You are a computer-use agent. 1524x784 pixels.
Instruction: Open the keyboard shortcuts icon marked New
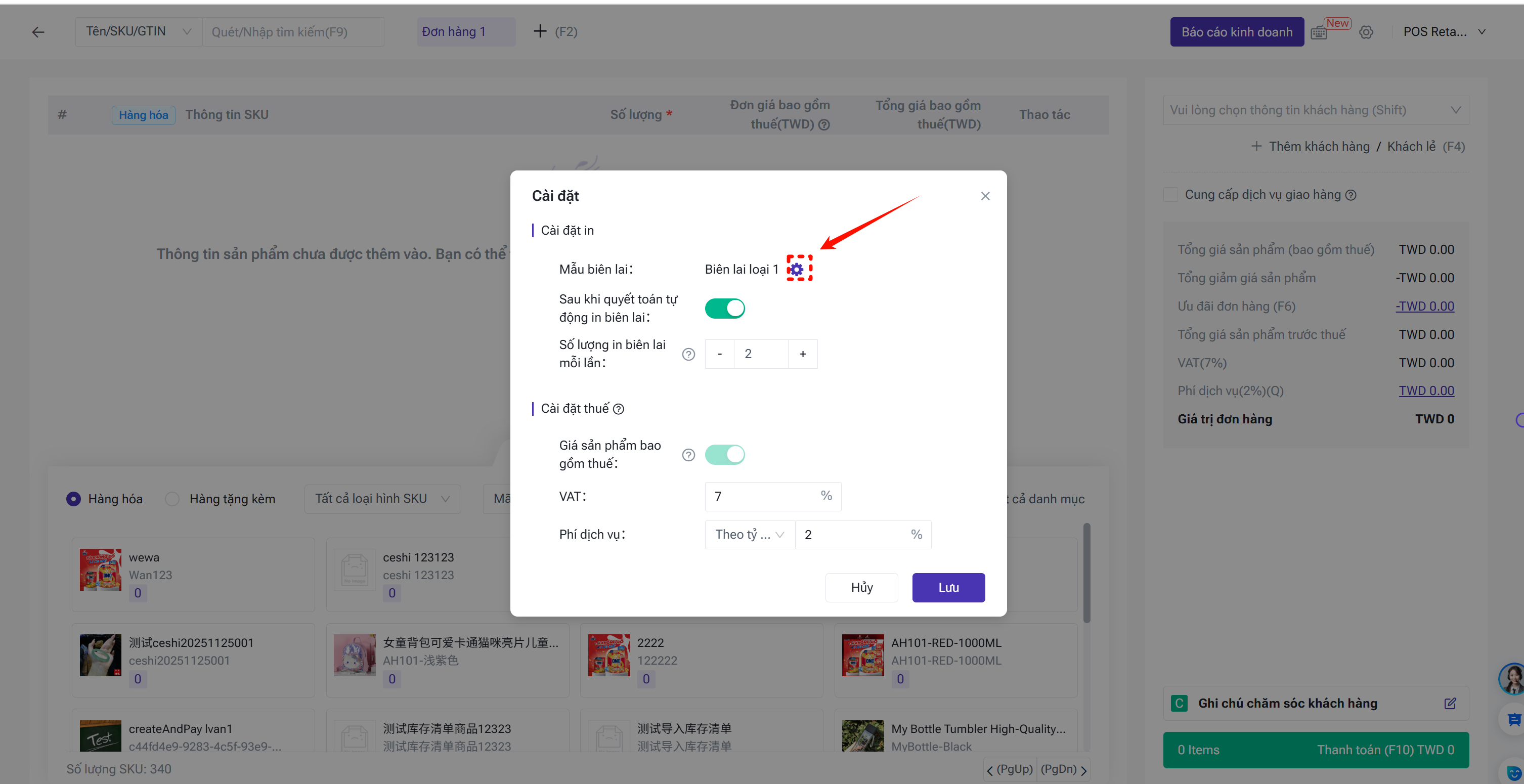tap(1319, 32)
